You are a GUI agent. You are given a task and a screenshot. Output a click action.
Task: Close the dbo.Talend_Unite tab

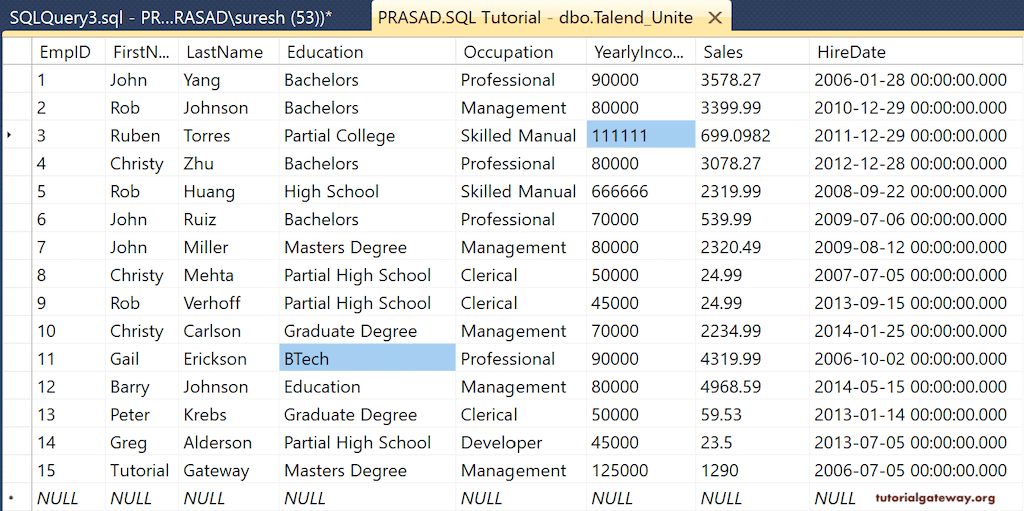714,18
